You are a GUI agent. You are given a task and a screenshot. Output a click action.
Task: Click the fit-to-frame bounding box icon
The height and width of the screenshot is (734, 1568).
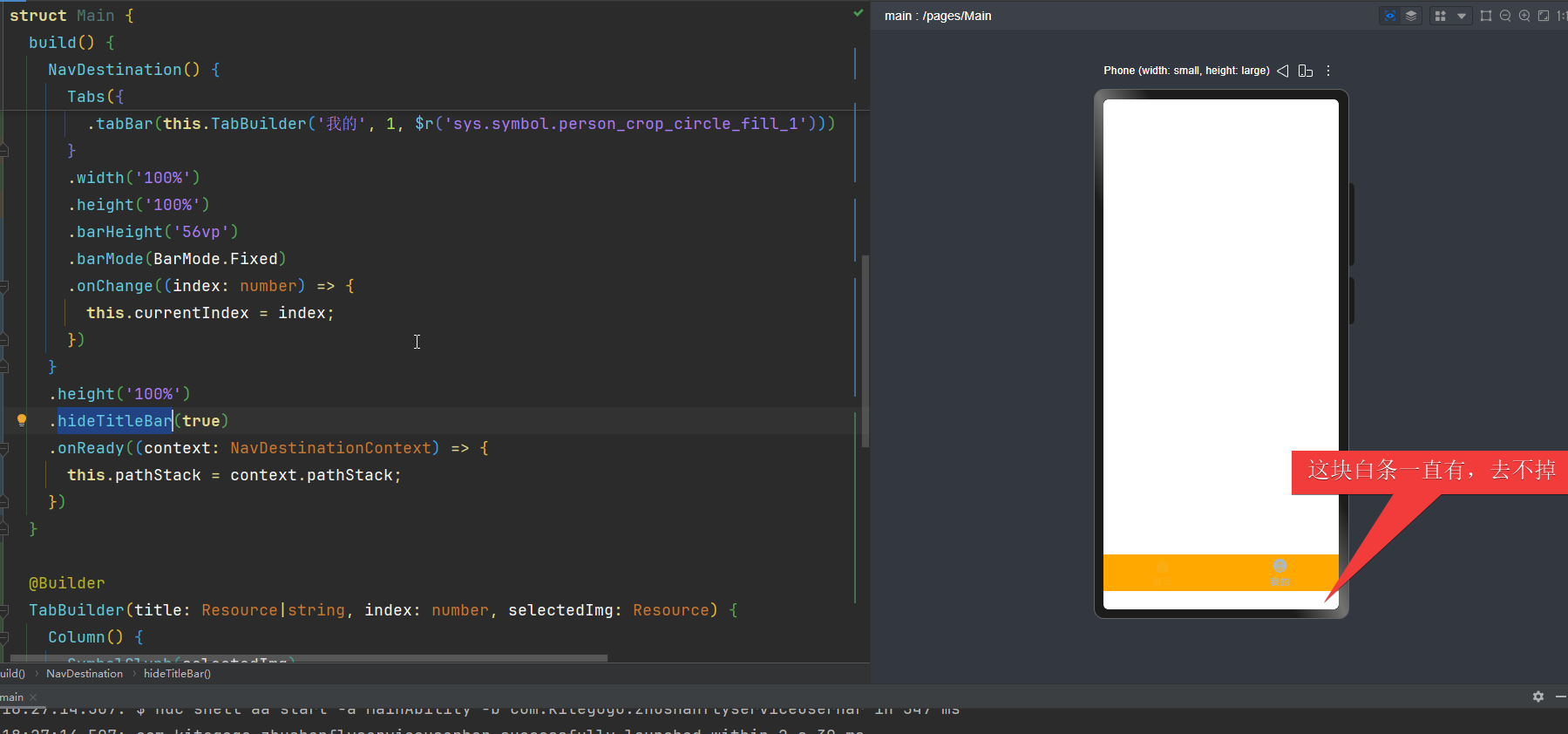[1486, 16]
